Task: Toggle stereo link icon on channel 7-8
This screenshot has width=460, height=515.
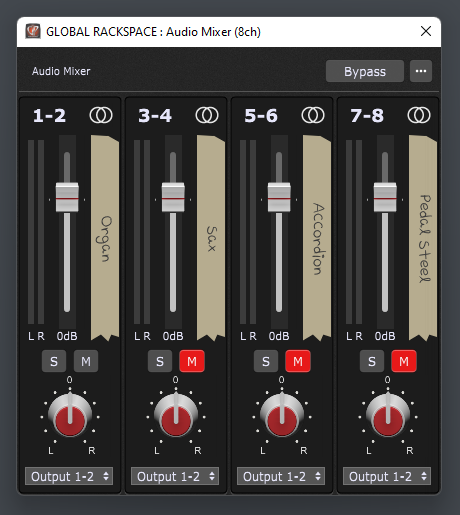Action: click(x=419, y=115)
